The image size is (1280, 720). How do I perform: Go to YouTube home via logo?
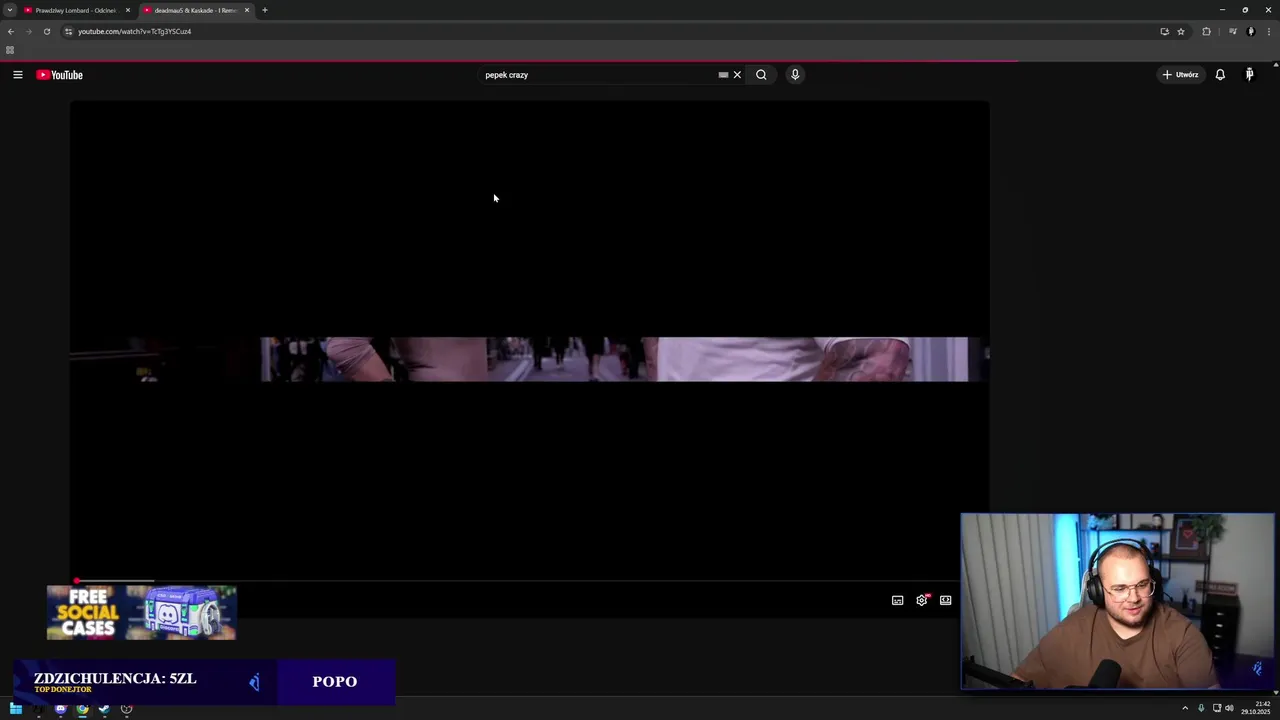pyautogui.click(x=60, y=75)
